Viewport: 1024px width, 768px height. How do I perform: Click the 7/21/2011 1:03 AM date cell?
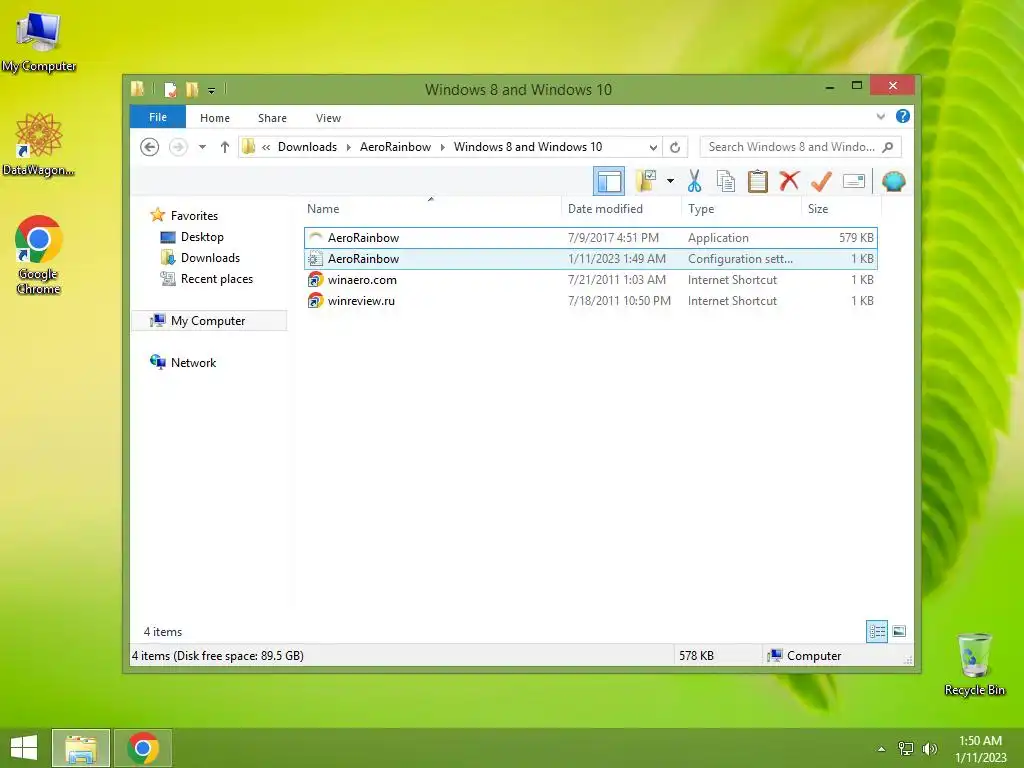coord(616,280)
